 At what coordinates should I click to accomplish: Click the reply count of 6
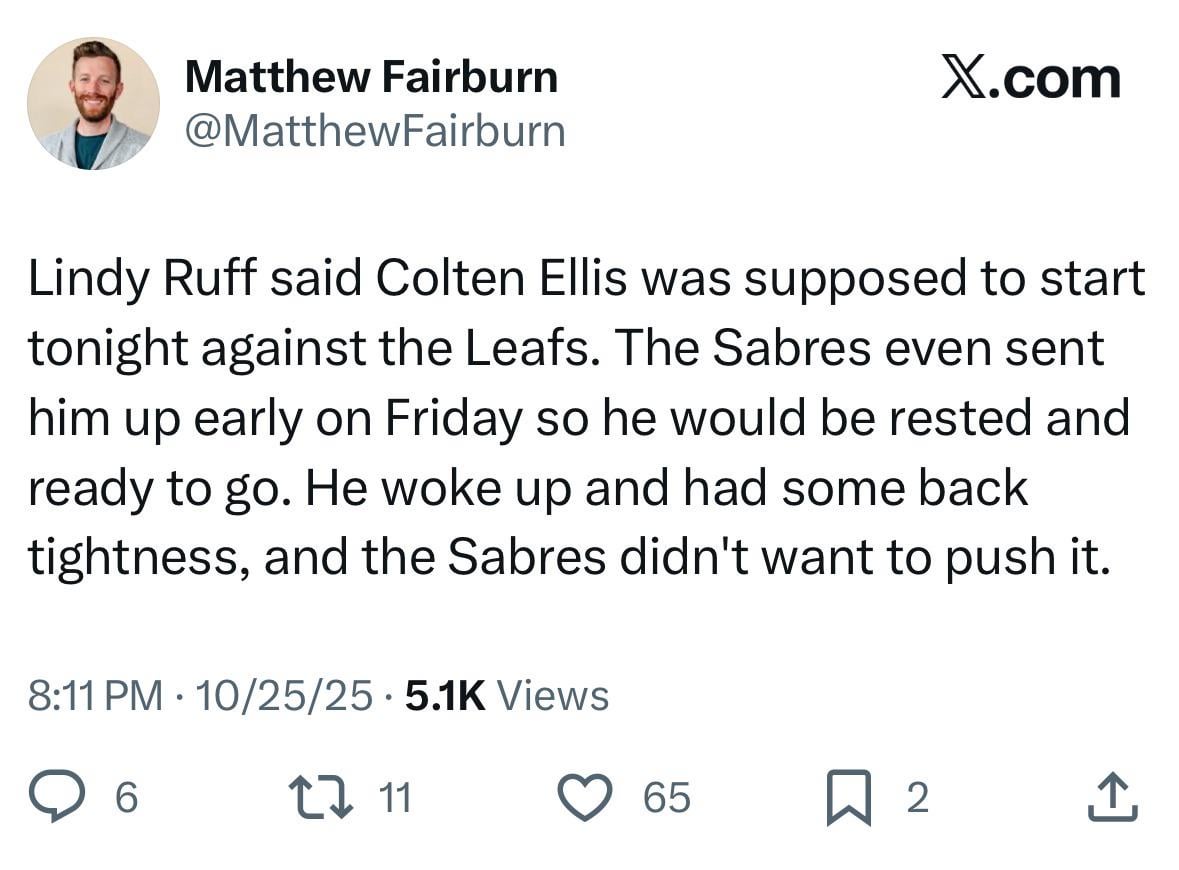click(126, 798)
